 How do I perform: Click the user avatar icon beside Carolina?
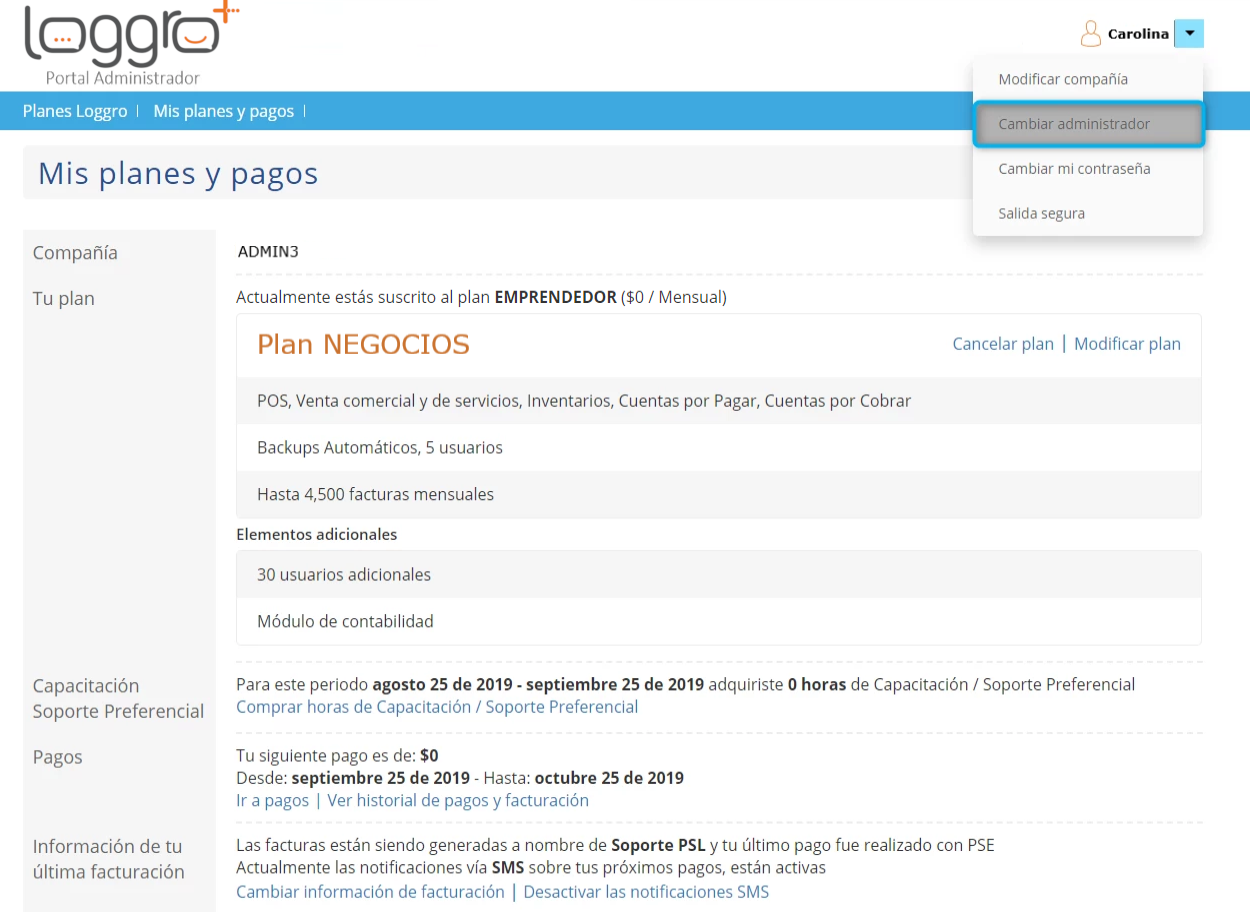1090,34
